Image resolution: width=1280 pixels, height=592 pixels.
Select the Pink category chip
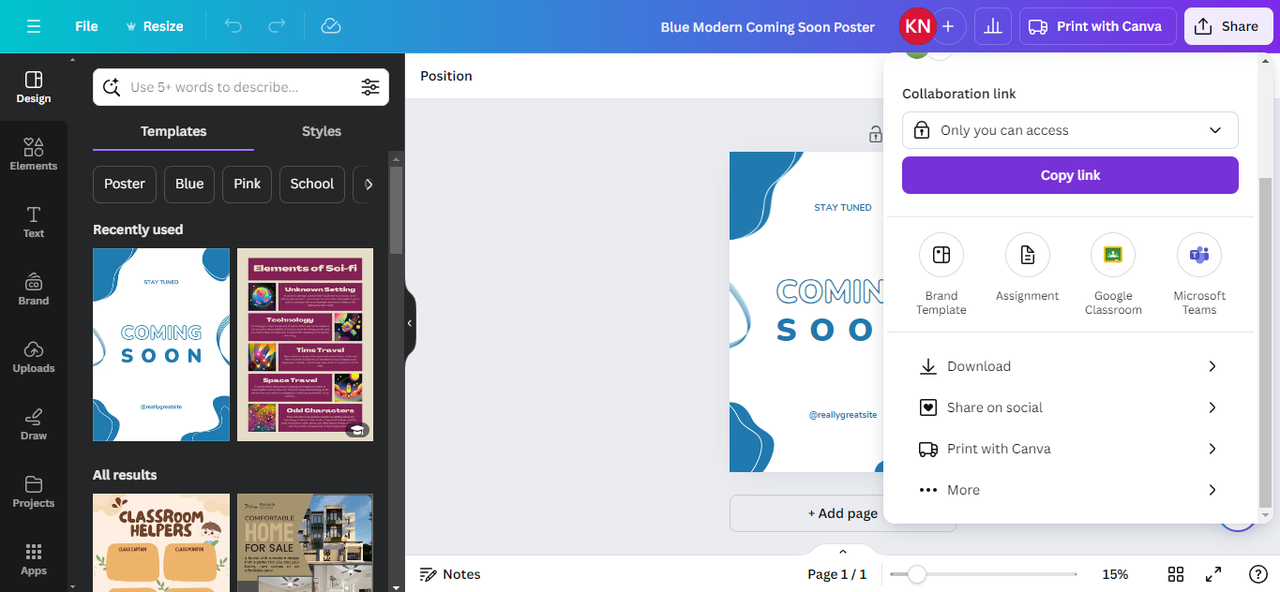tap(247, 184)
